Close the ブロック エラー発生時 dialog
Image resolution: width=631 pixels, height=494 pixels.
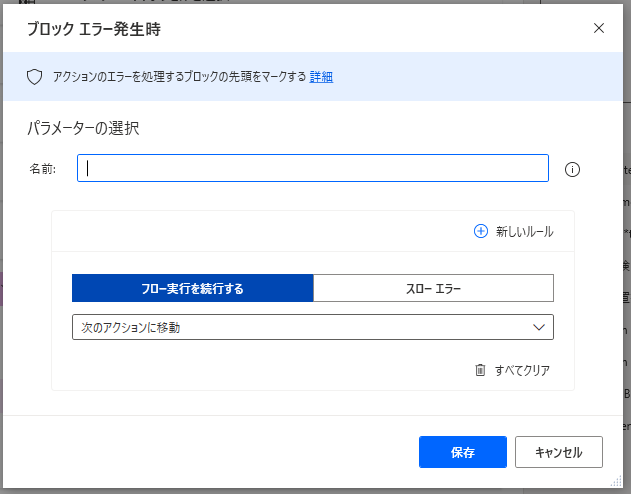pyautogui.click(x=599, y=28)
